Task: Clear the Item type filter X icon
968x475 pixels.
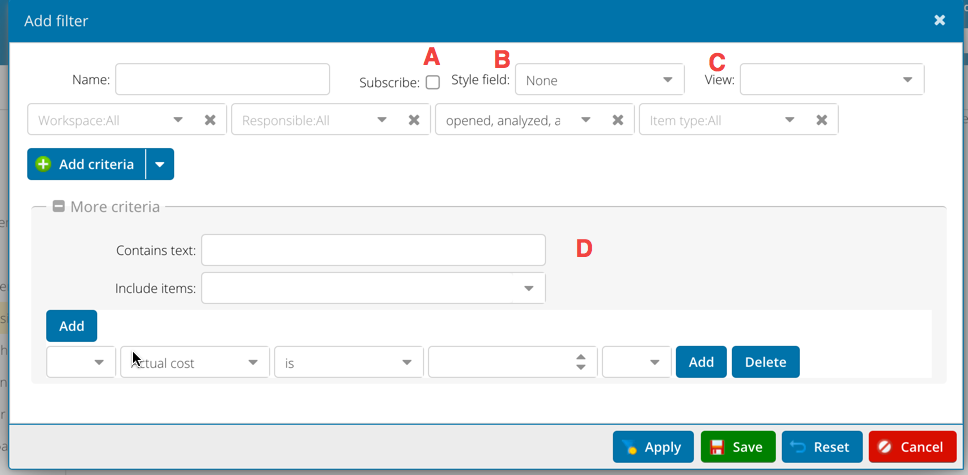Action: pos(821,120)
